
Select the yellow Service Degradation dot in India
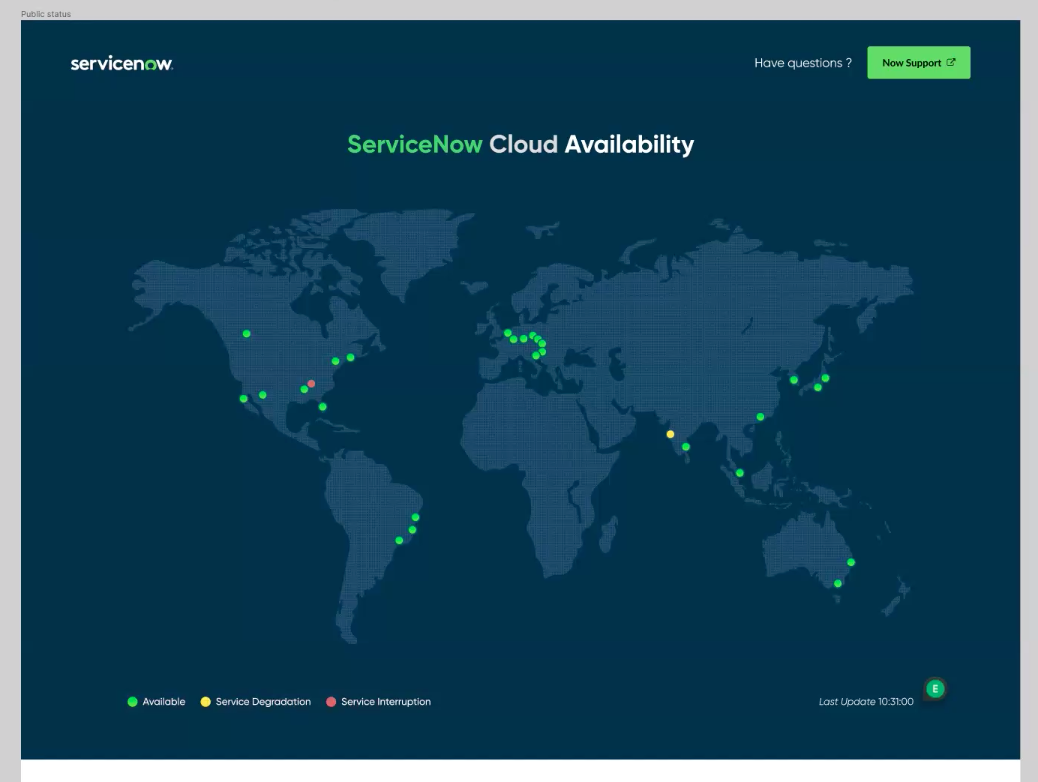pyautogui.click(x=670, y=434)
